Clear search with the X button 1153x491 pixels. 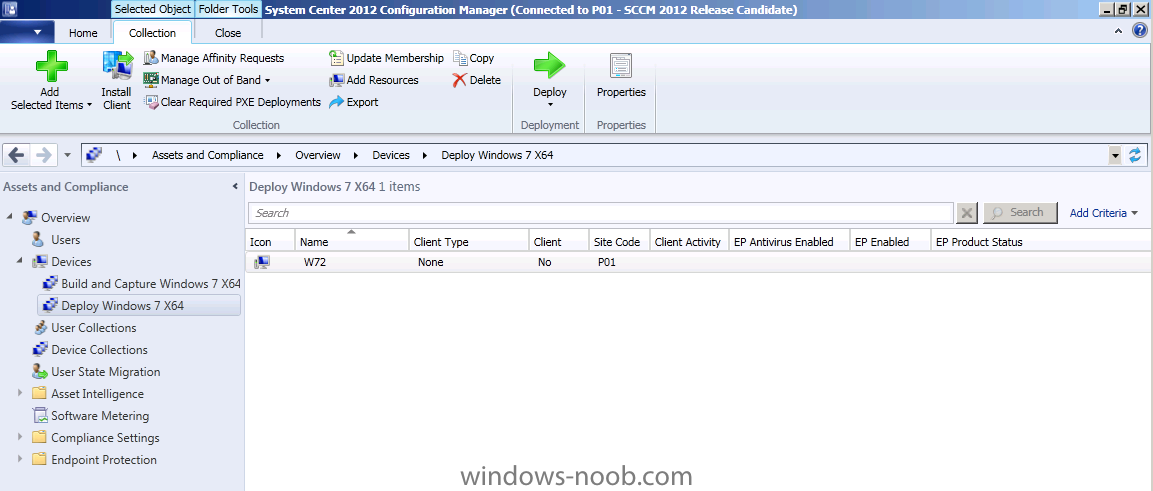click(x=967, y=213)
